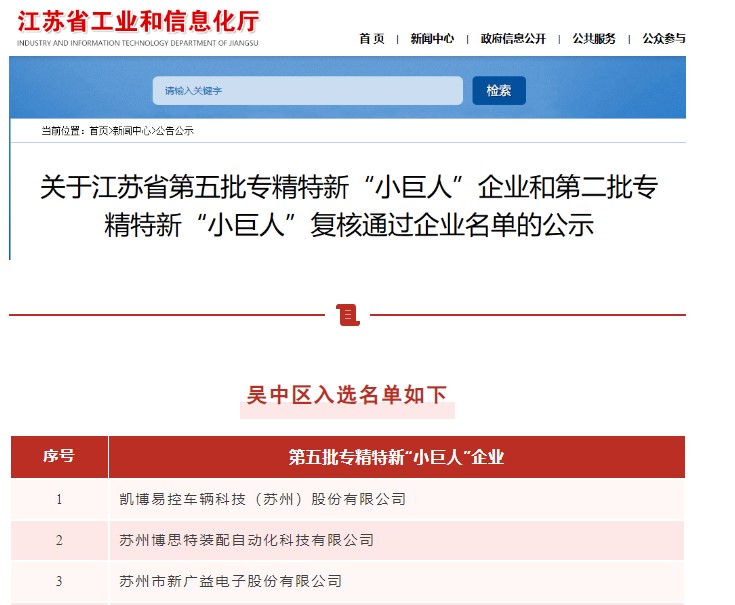Screen dimensions: 735x605
Task: Click the heading 吴中区入选名单如下
Action: coord(347,395)
